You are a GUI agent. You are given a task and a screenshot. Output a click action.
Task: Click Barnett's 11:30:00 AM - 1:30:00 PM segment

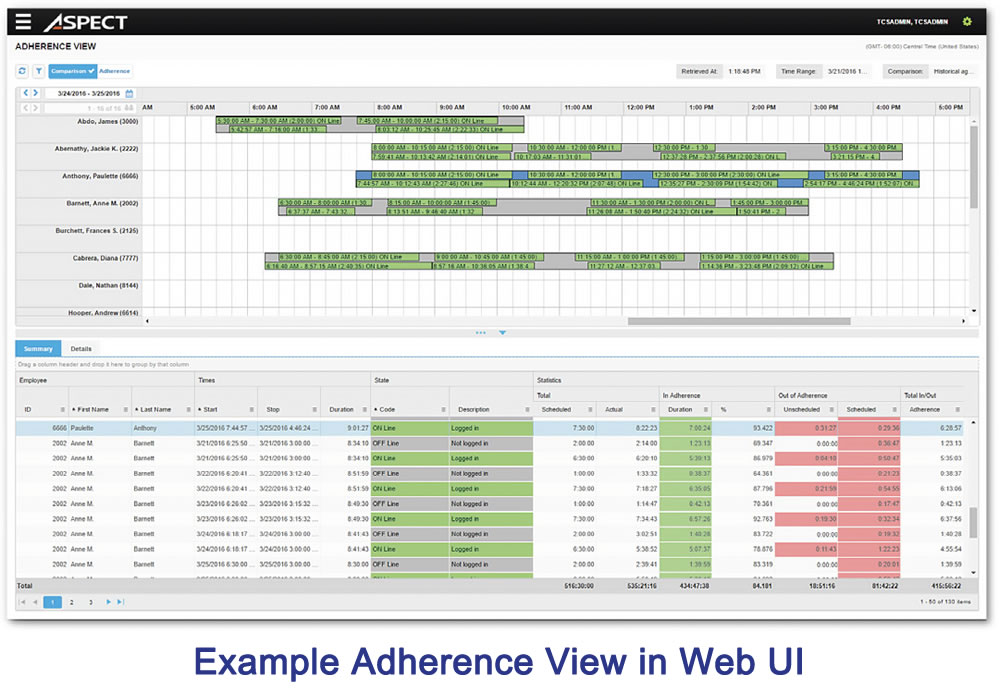click(653, 203)
